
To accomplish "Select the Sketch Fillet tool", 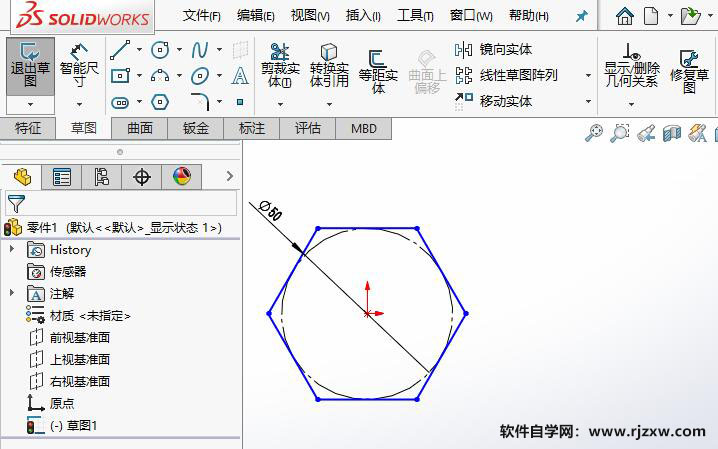I will point(200,102).
